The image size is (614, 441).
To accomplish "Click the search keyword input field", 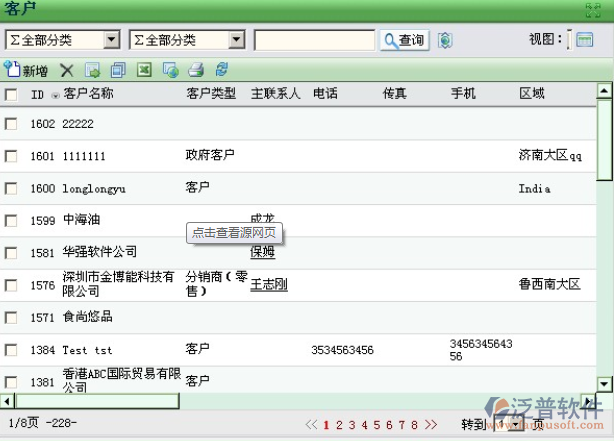I will (x=314, y=40).
